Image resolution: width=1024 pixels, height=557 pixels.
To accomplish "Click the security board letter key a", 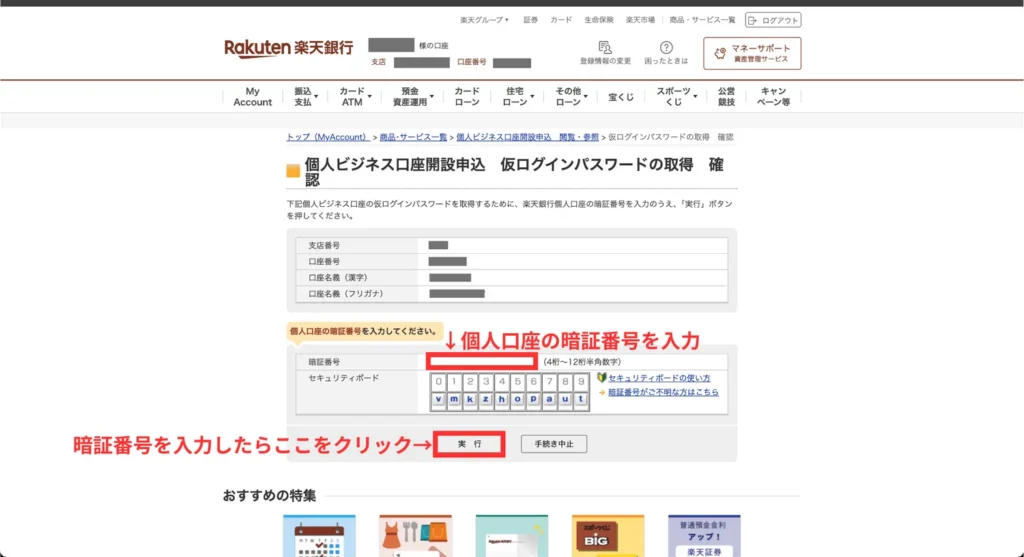I will [549, 400].
